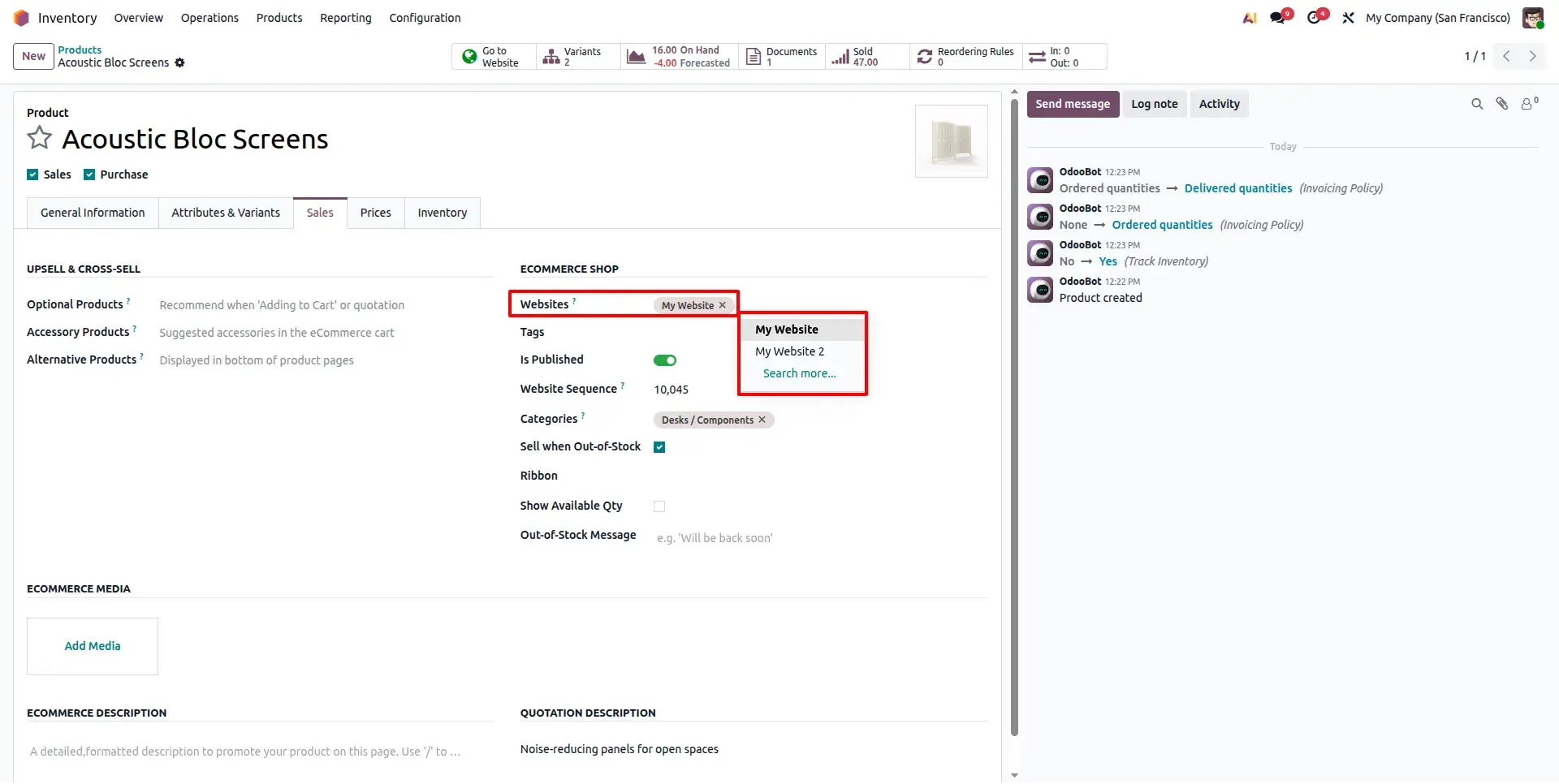Open the Tags field dropdown
Viewport: 1559px width, 784px height.
click(820, 332)
